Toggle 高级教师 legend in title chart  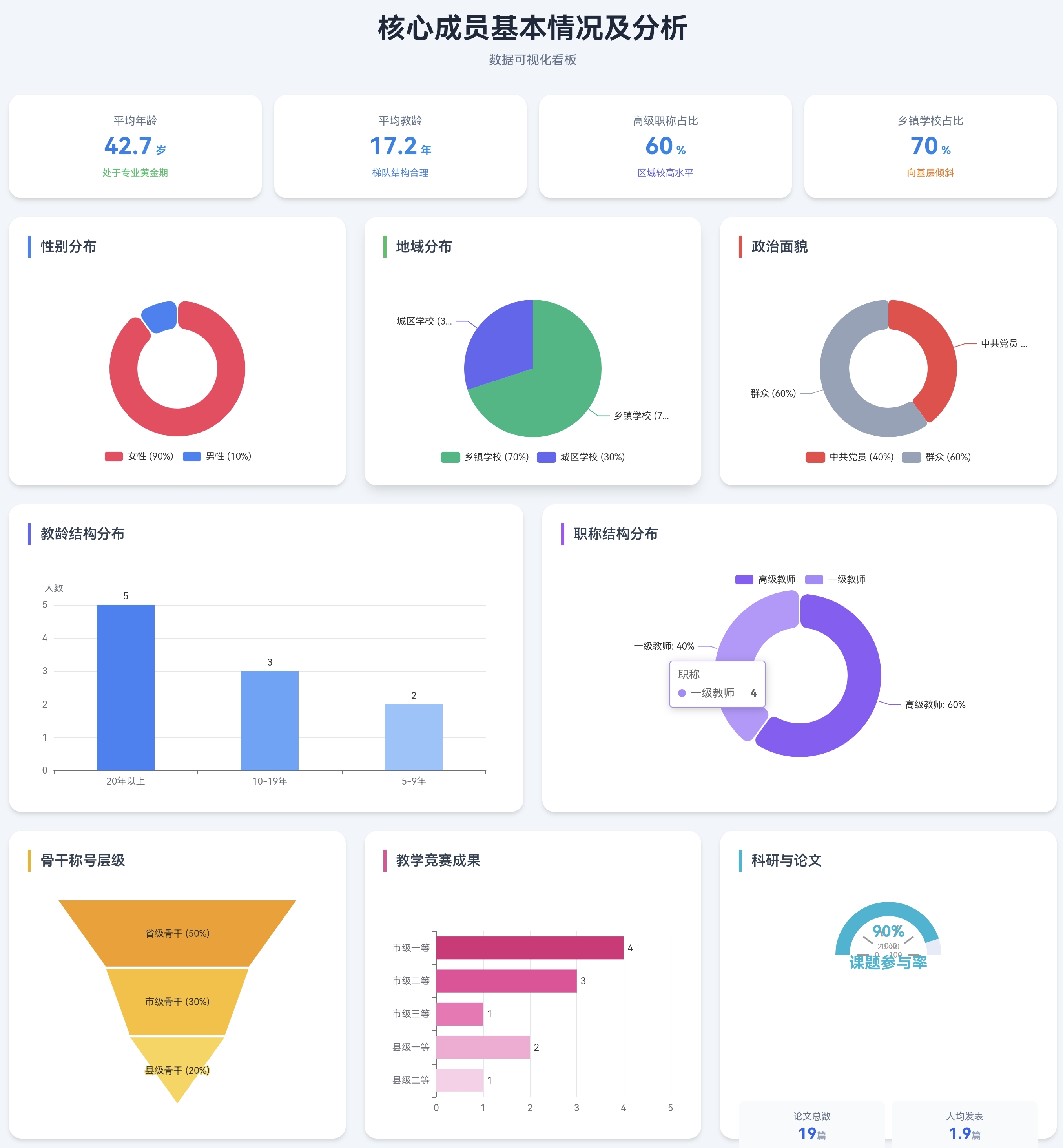(x=765, y=579)
